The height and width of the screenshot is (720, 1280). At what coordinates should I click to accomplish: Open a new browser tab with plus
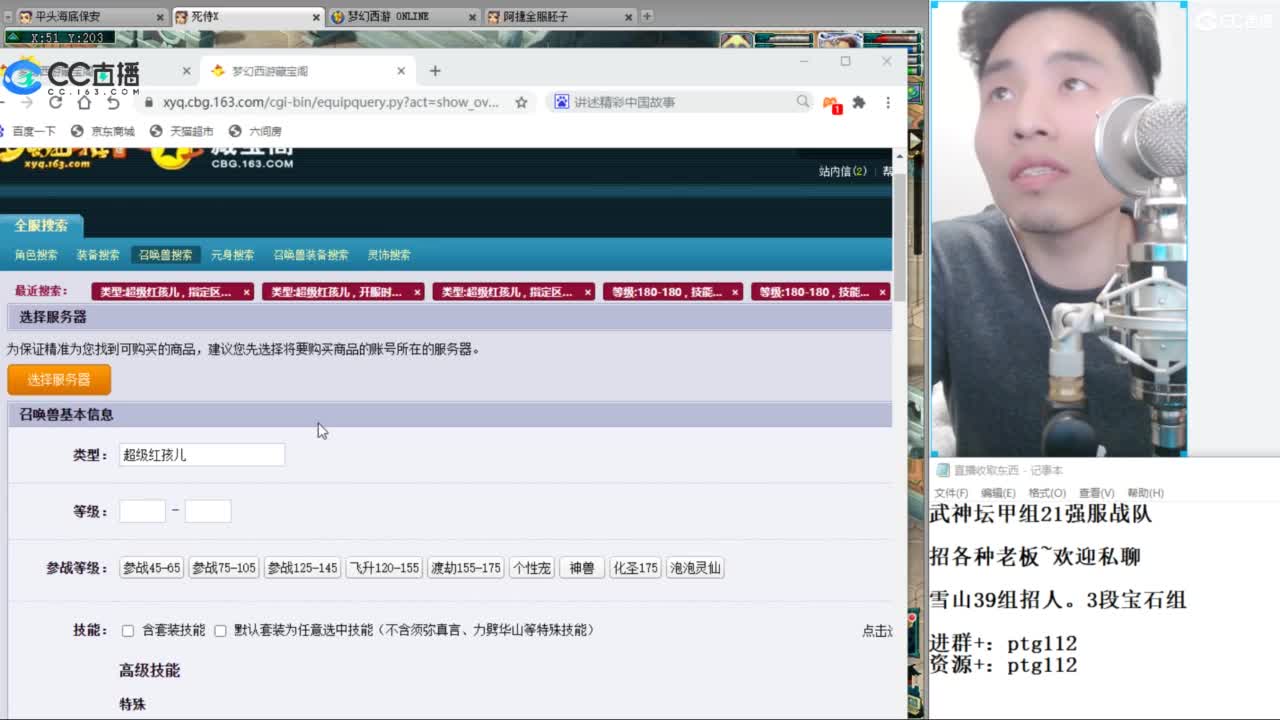tap(435, 71)
